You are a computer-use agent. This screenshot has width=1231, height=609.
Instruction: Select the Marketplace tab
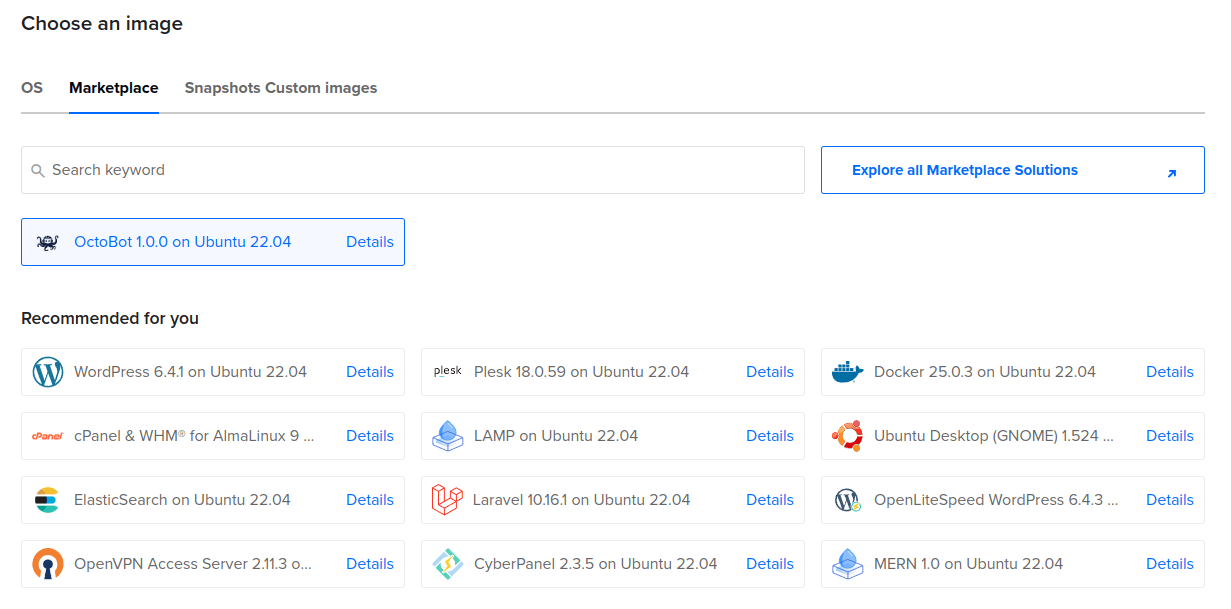click(x=114, y=88)
